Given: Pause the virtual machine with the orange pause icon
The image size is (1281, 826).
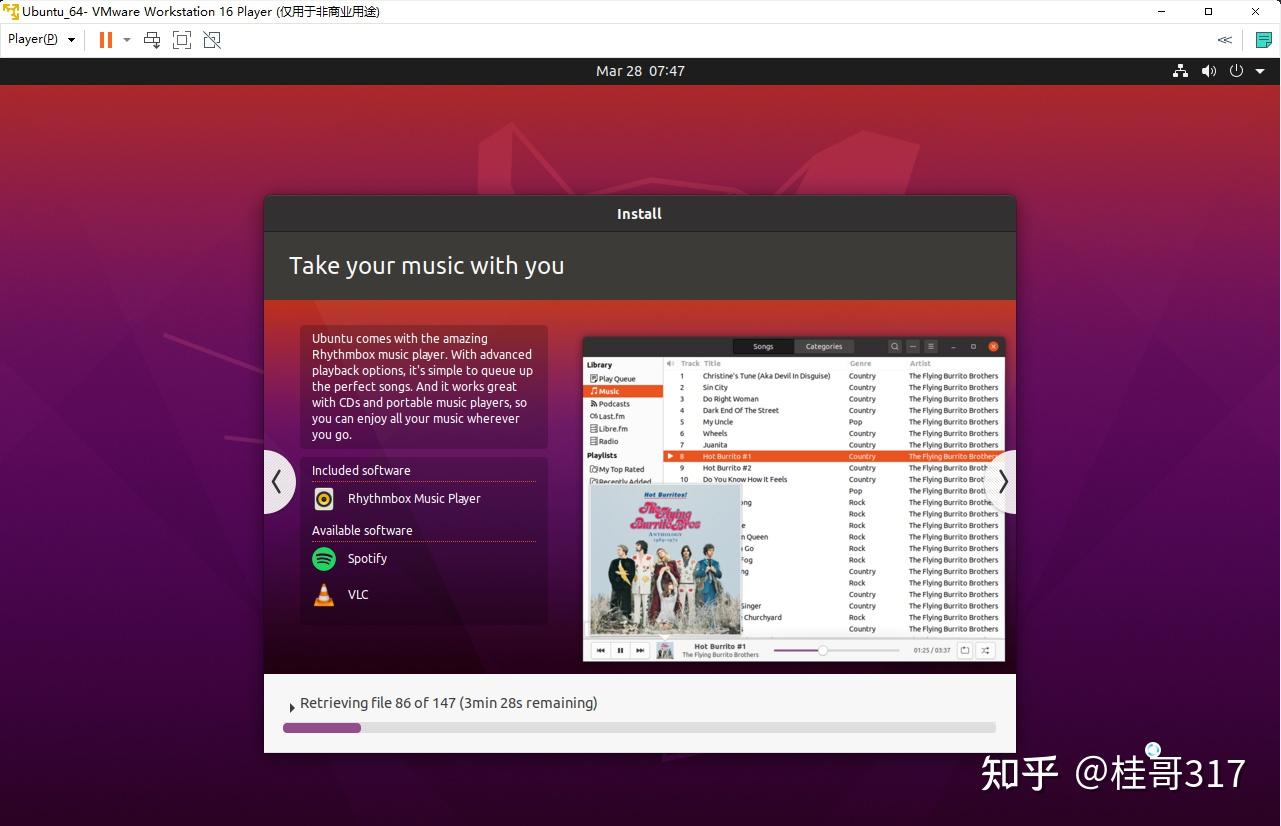Looking at the screenshot, I should tap(105, 40).
